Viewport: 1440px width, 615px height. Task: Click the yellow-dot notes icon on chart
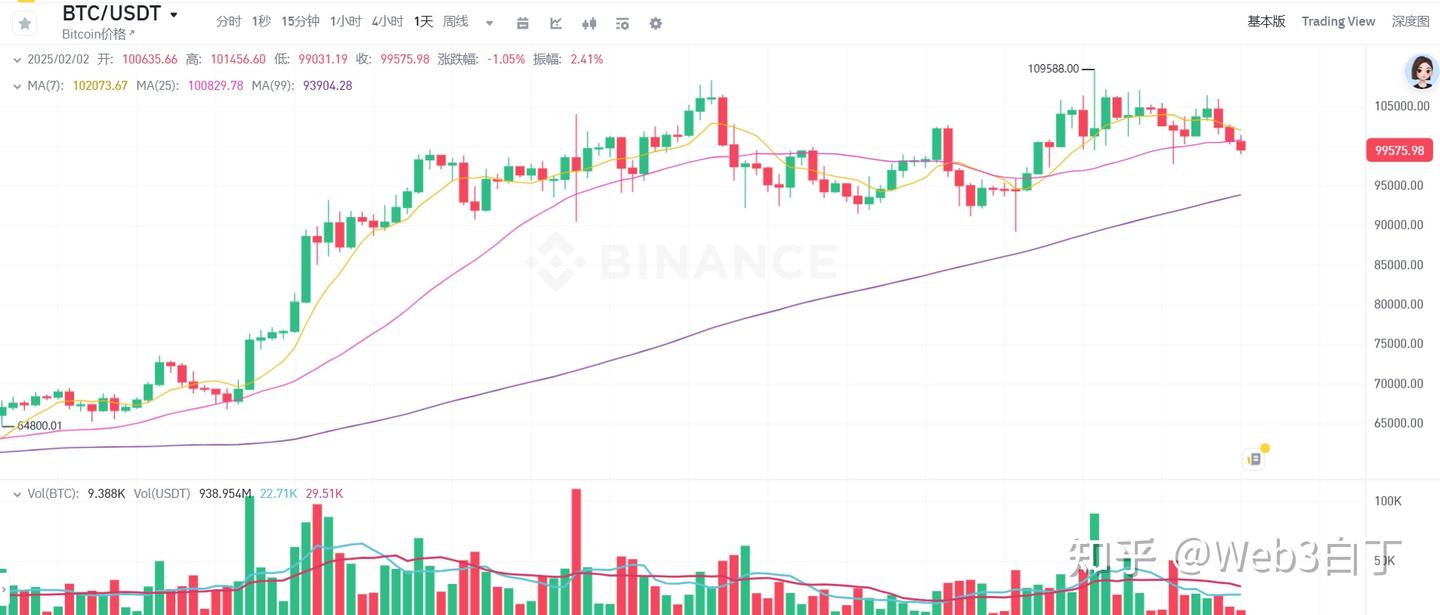click(1254, 459)
